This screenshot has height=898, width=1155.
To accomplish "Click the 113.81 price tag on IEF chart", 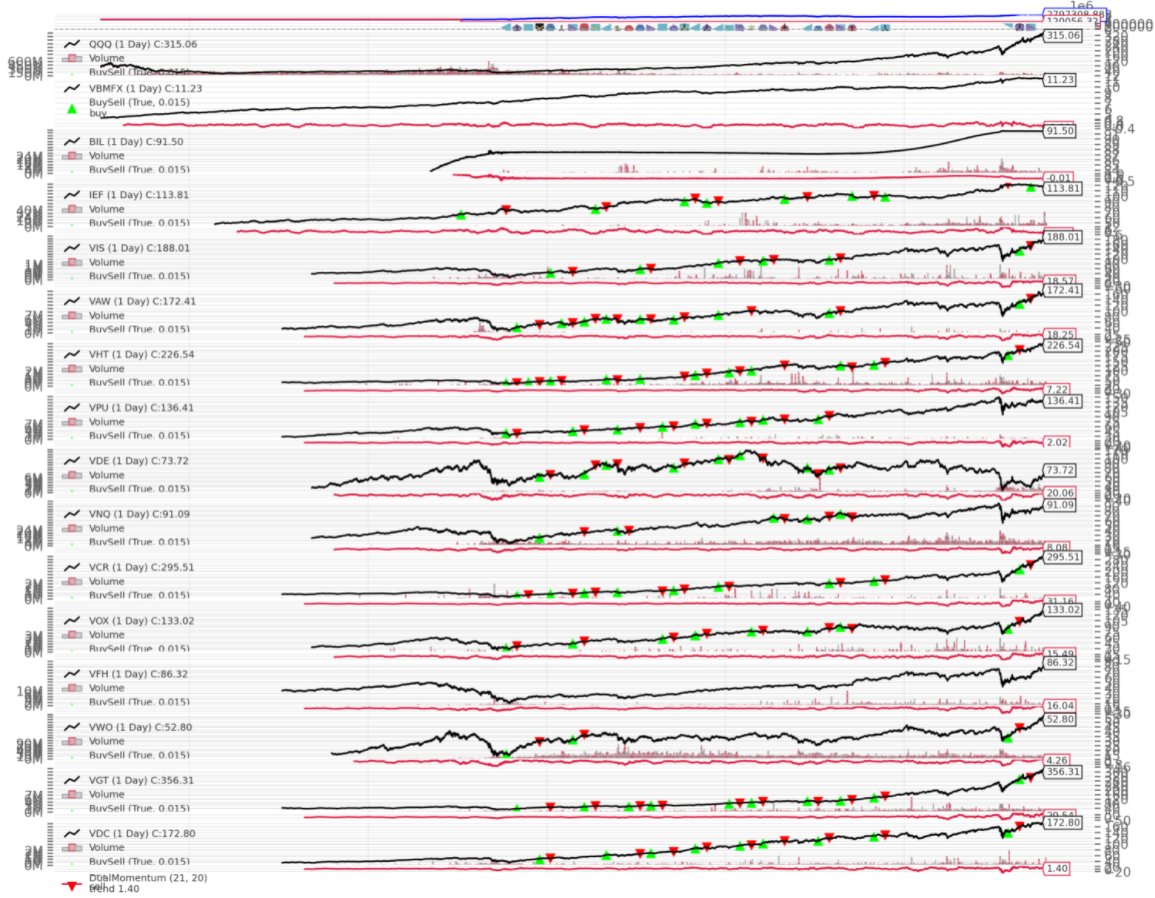I will click(x=1062, y=188).
